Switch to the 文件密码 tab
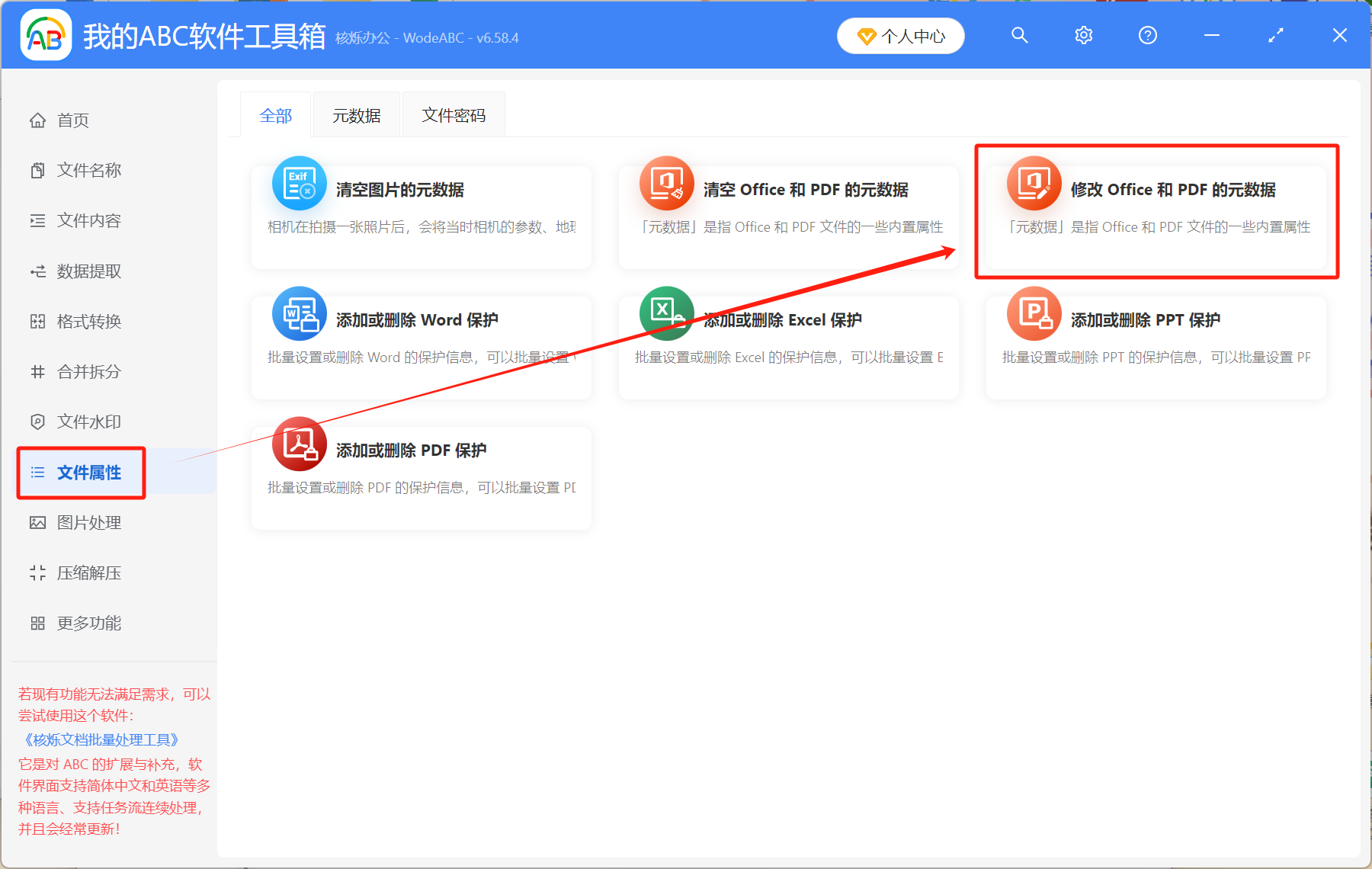The width and height of the screenshot is (1372, 869). (454, 114)
